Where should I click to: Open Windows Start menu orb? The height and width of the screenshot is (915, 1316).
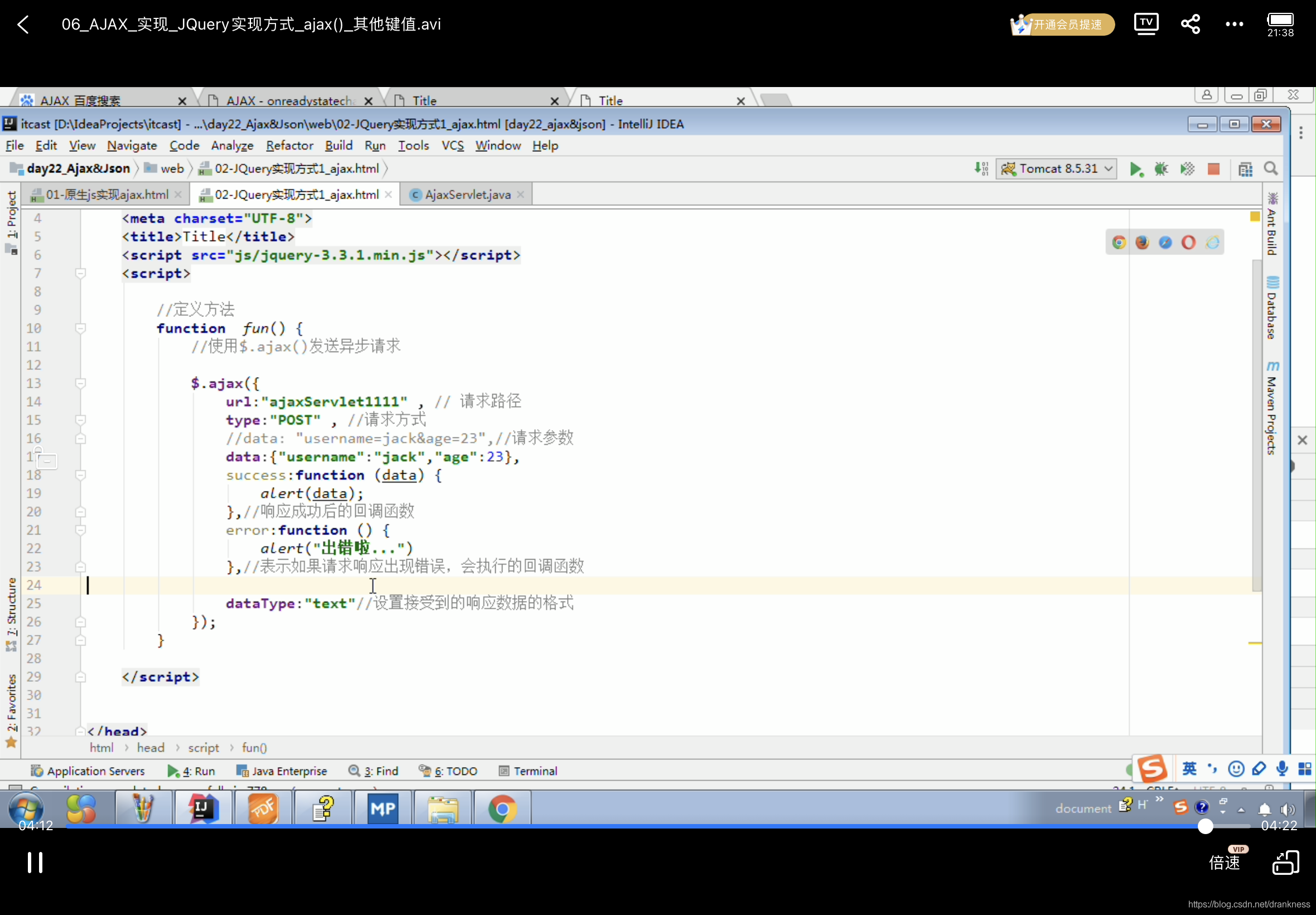coord(25,808)
